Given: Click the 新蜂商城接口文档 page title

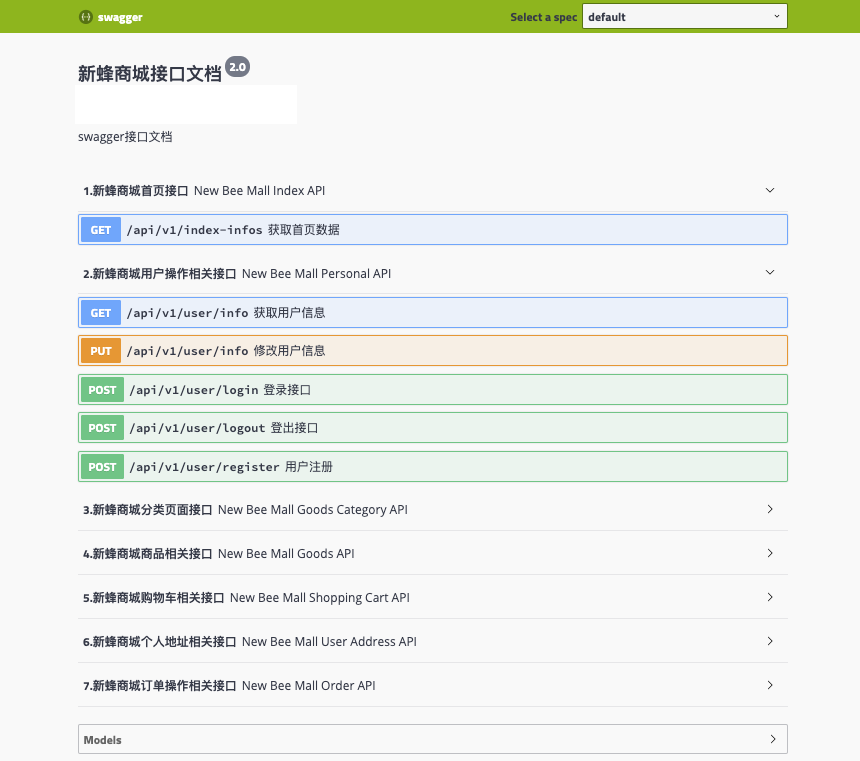Looking at the screenshot, I should [150, 74].
